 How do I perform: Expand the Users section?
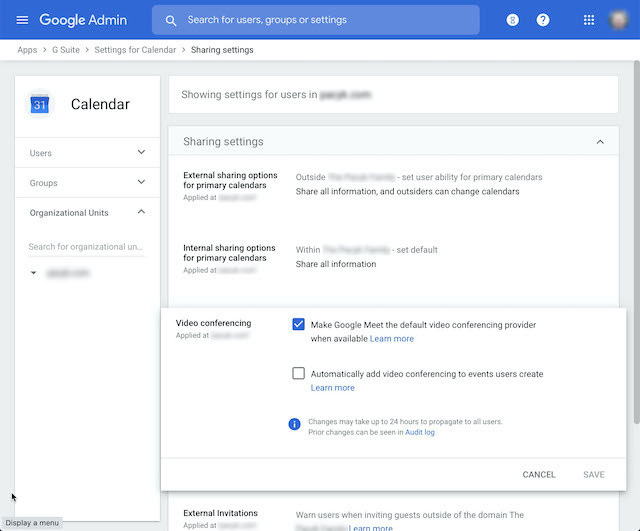(141, 152)
